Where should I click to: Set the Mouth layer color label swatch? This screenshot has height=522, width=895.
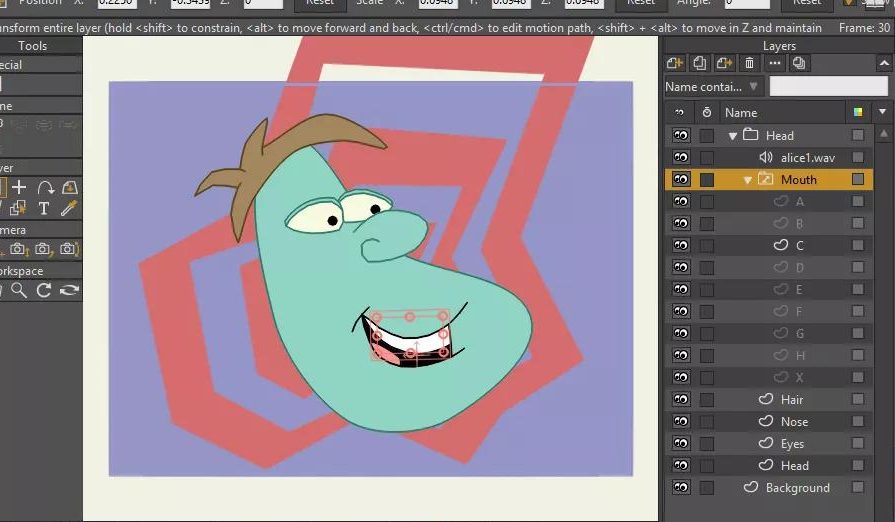[858, 180]
